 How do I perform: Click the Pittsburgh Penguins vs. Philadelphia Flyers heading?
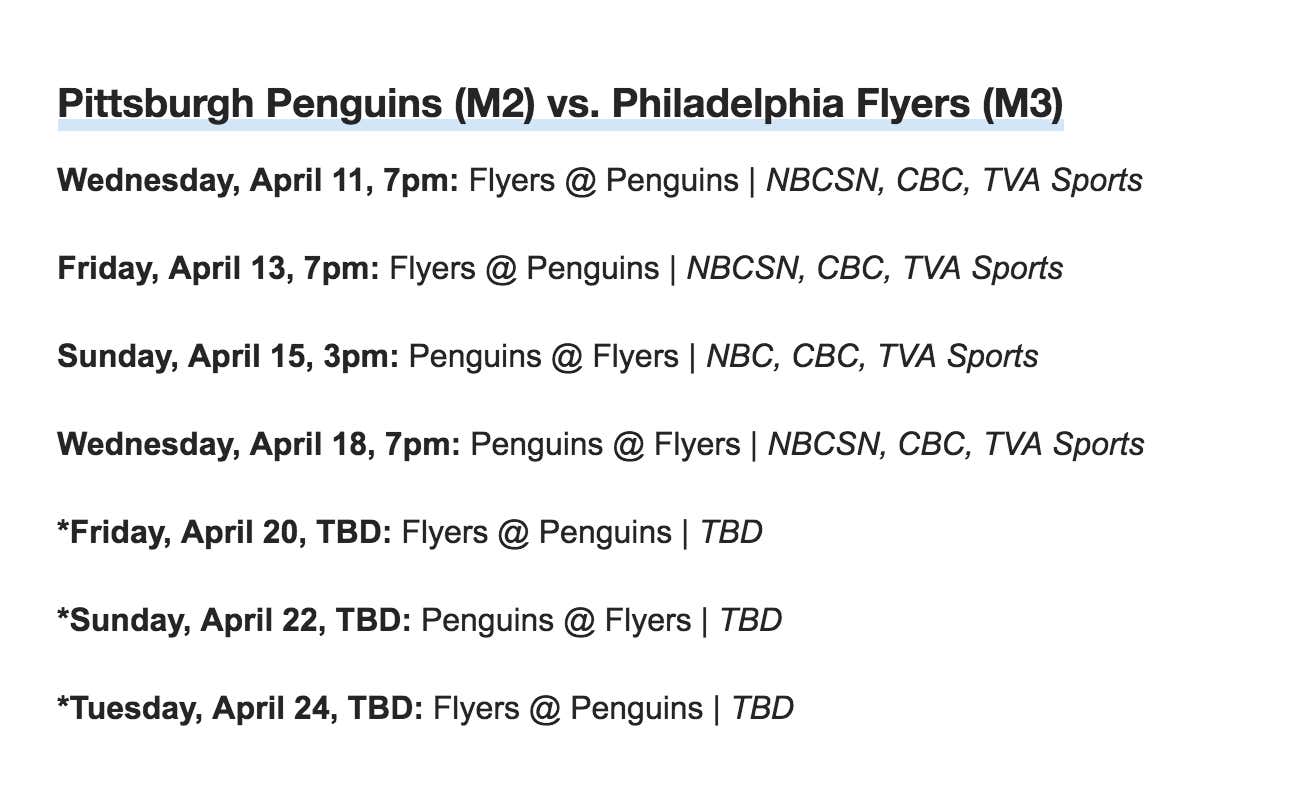click(x=560, y=105)
